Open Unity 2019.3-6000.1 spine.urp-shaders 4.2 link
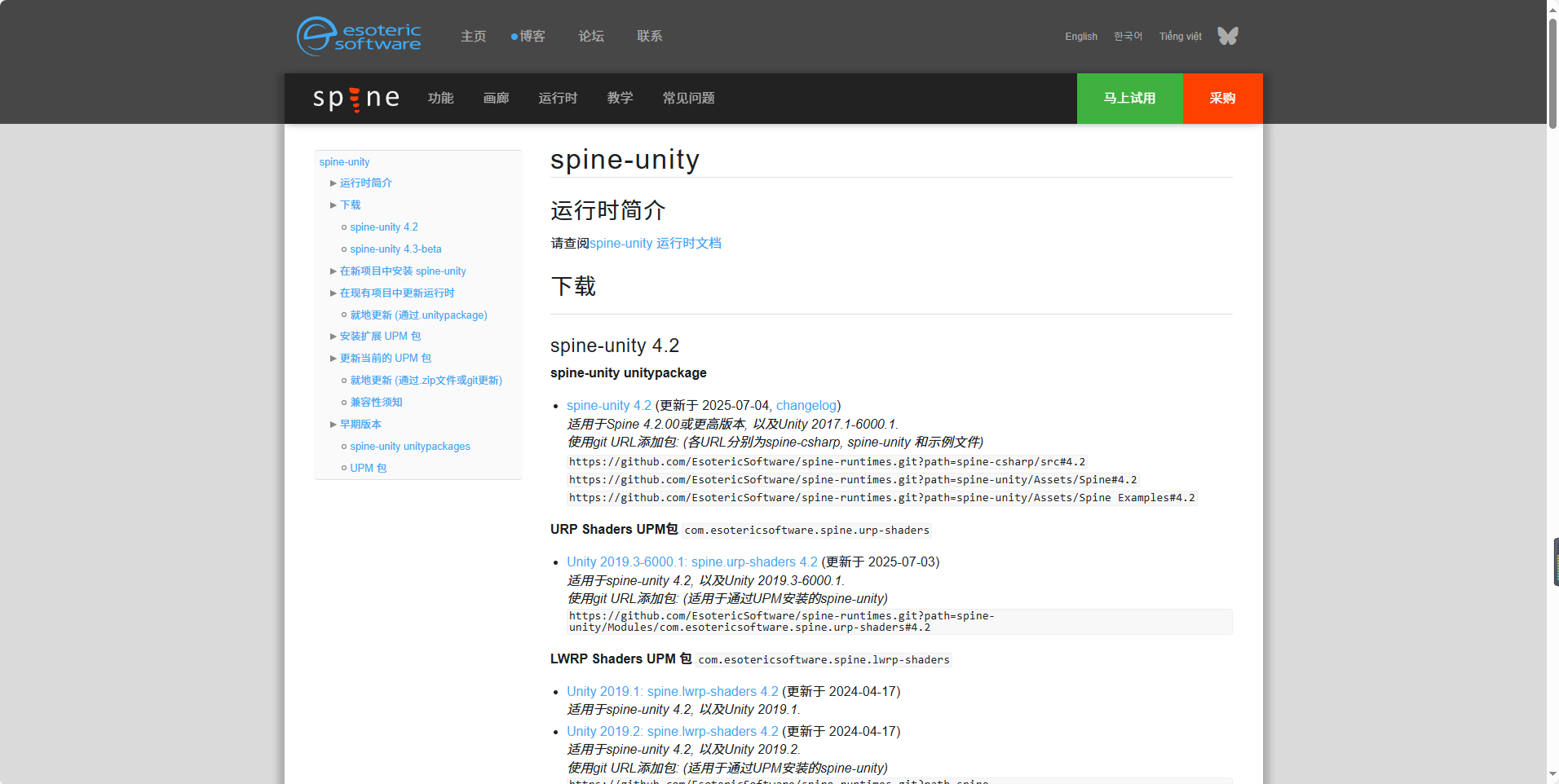This screenshot has width=1559, height=784. [x=692, y=562]
